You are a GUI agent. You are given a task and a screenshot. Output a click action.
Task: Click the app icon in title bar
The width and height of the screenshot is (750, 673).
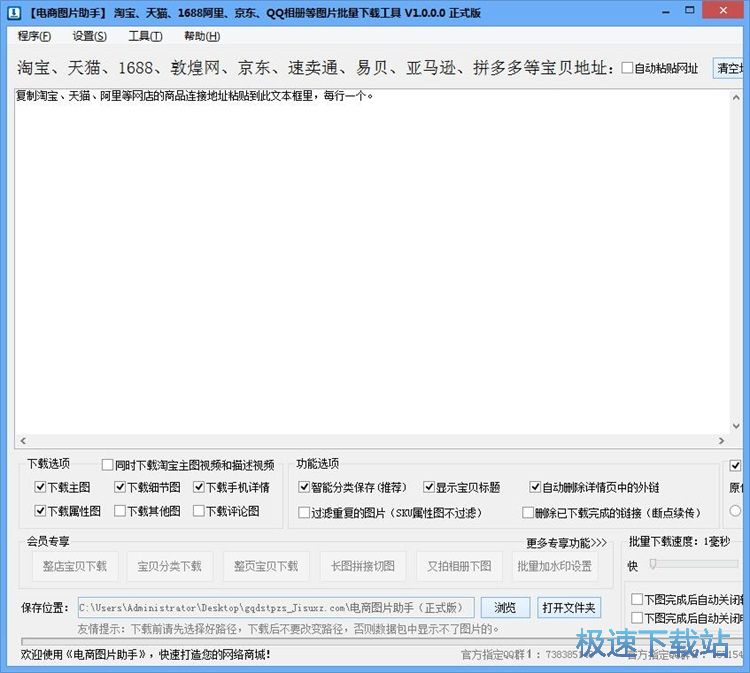[11, 12]
